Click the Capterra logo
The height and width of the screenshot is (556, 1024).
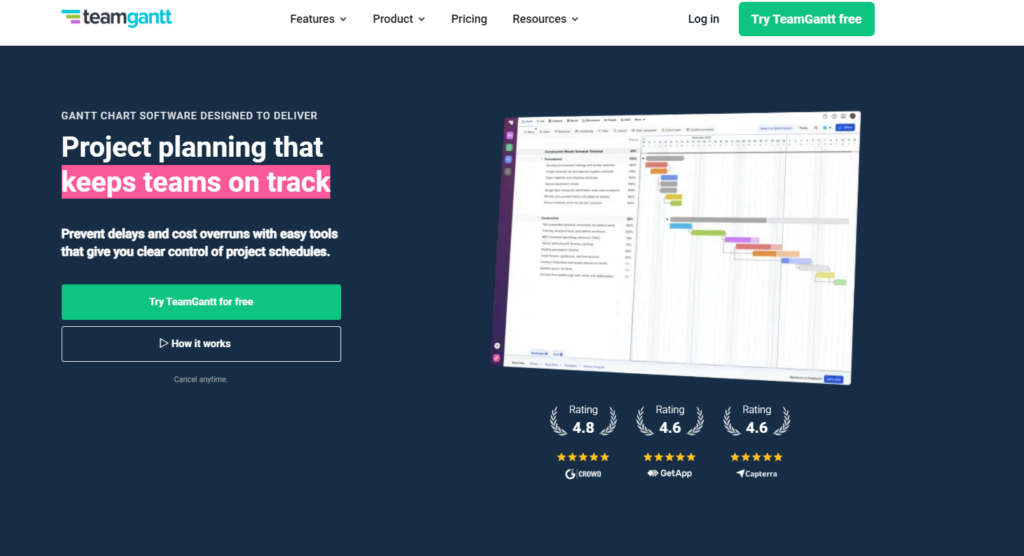(x=756, y=473)
